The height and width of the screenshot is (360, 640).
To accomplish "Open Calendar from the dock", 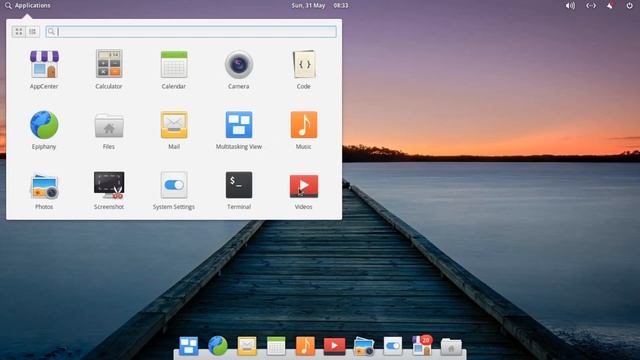I will pos(276,346).
